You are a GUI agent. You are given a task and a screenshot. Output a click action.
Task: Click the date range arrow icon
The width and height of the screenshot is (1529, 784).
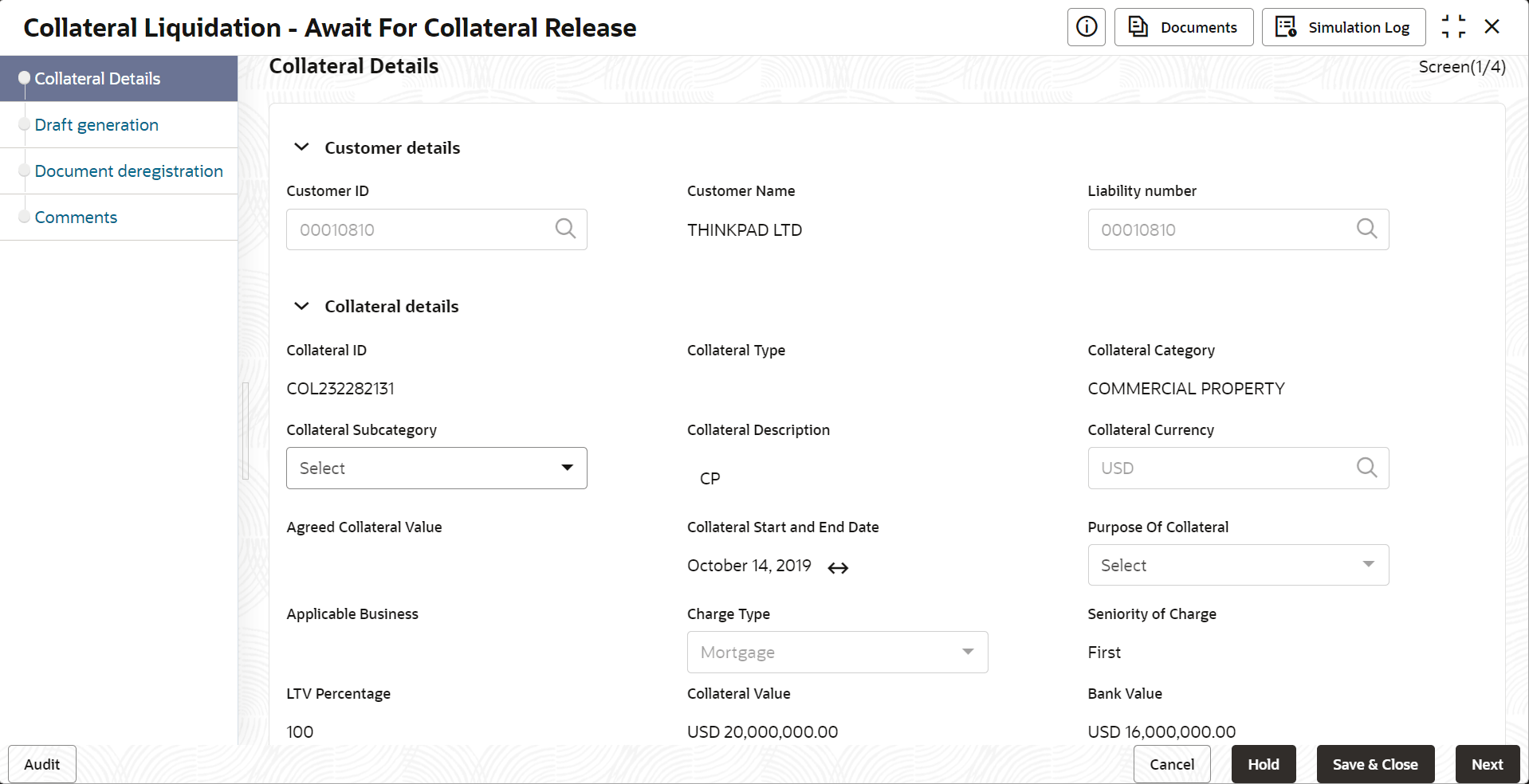[x=838, y=567]
